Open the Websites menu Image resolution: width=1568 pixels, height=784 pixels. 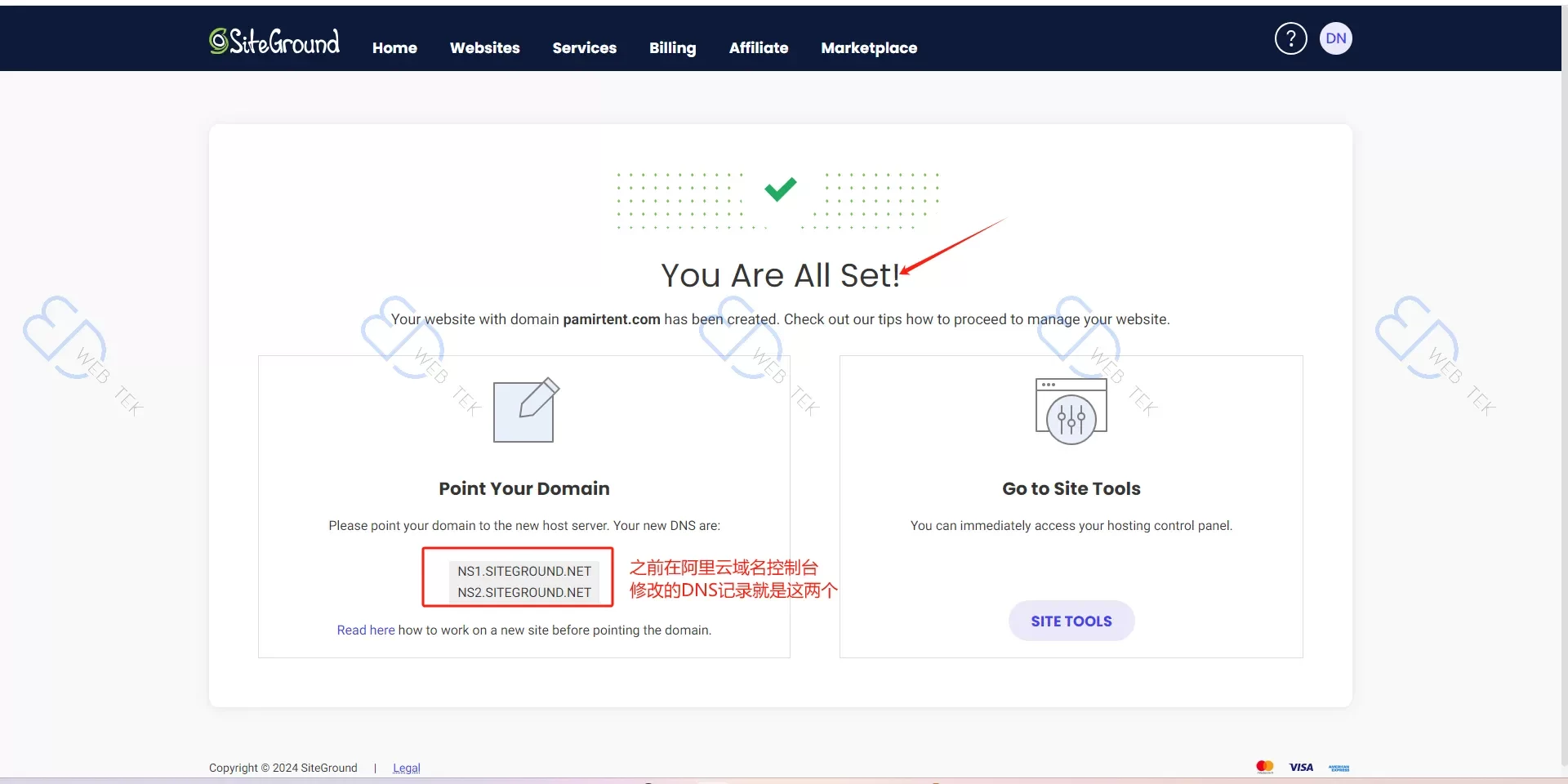pyautogui.click(x=485, y=47)
